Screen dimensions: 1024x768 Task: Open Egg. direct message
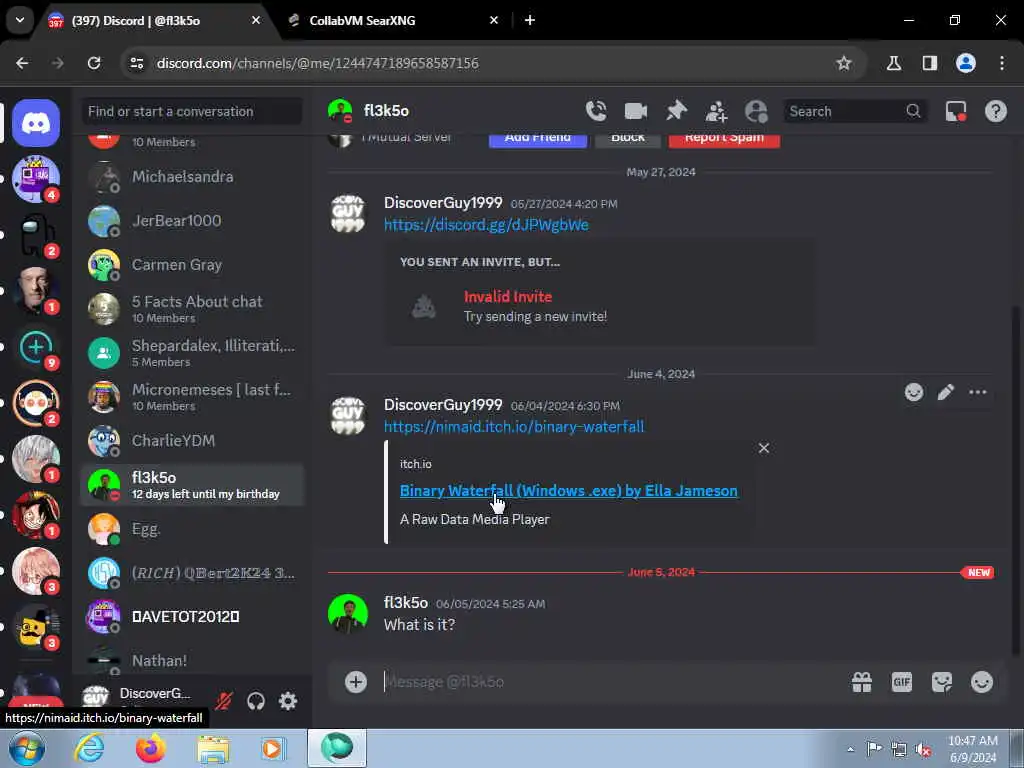[x=193, y=528]
